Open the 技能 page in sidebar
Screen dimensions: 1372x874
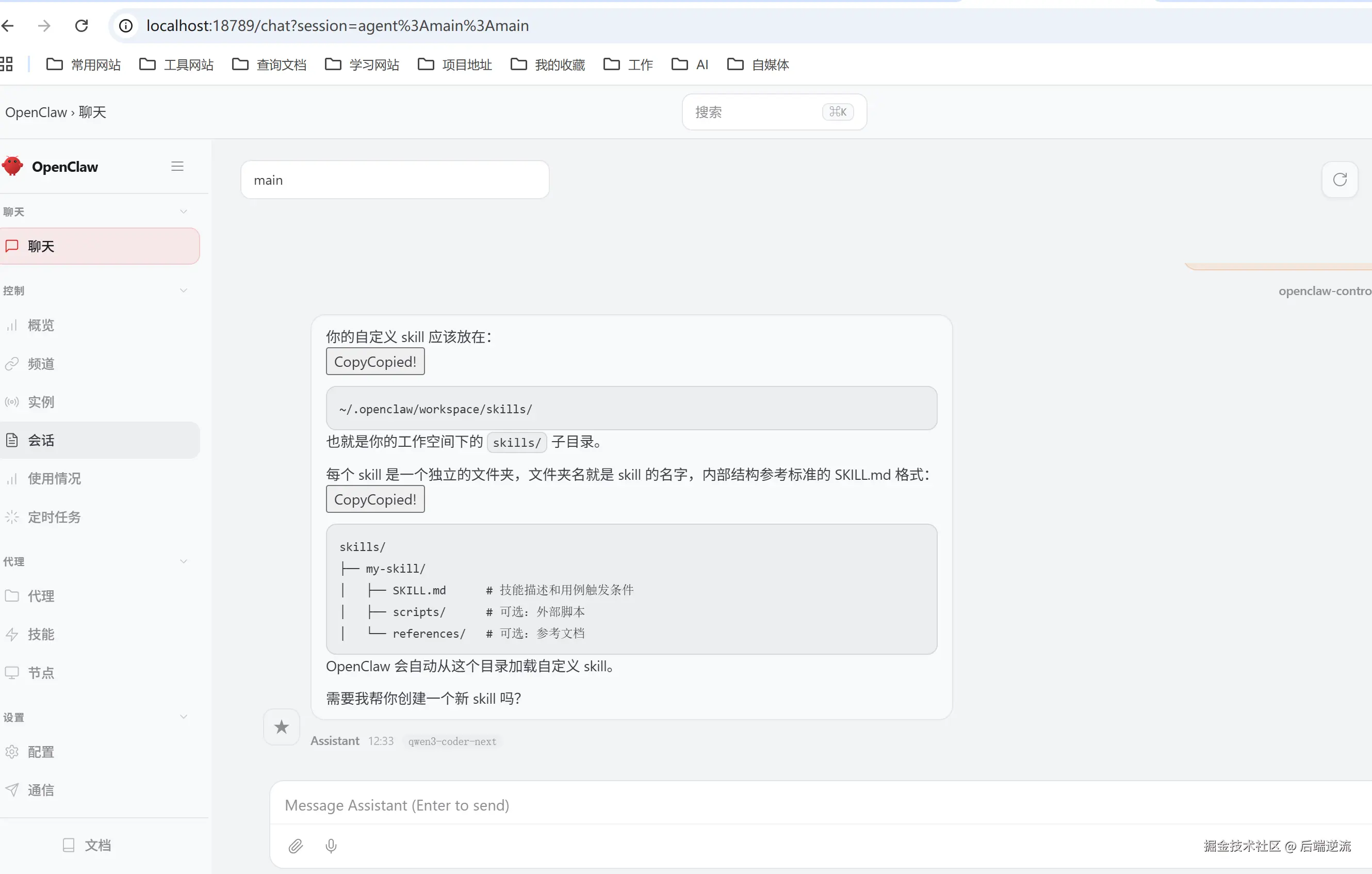pos(41,634)
